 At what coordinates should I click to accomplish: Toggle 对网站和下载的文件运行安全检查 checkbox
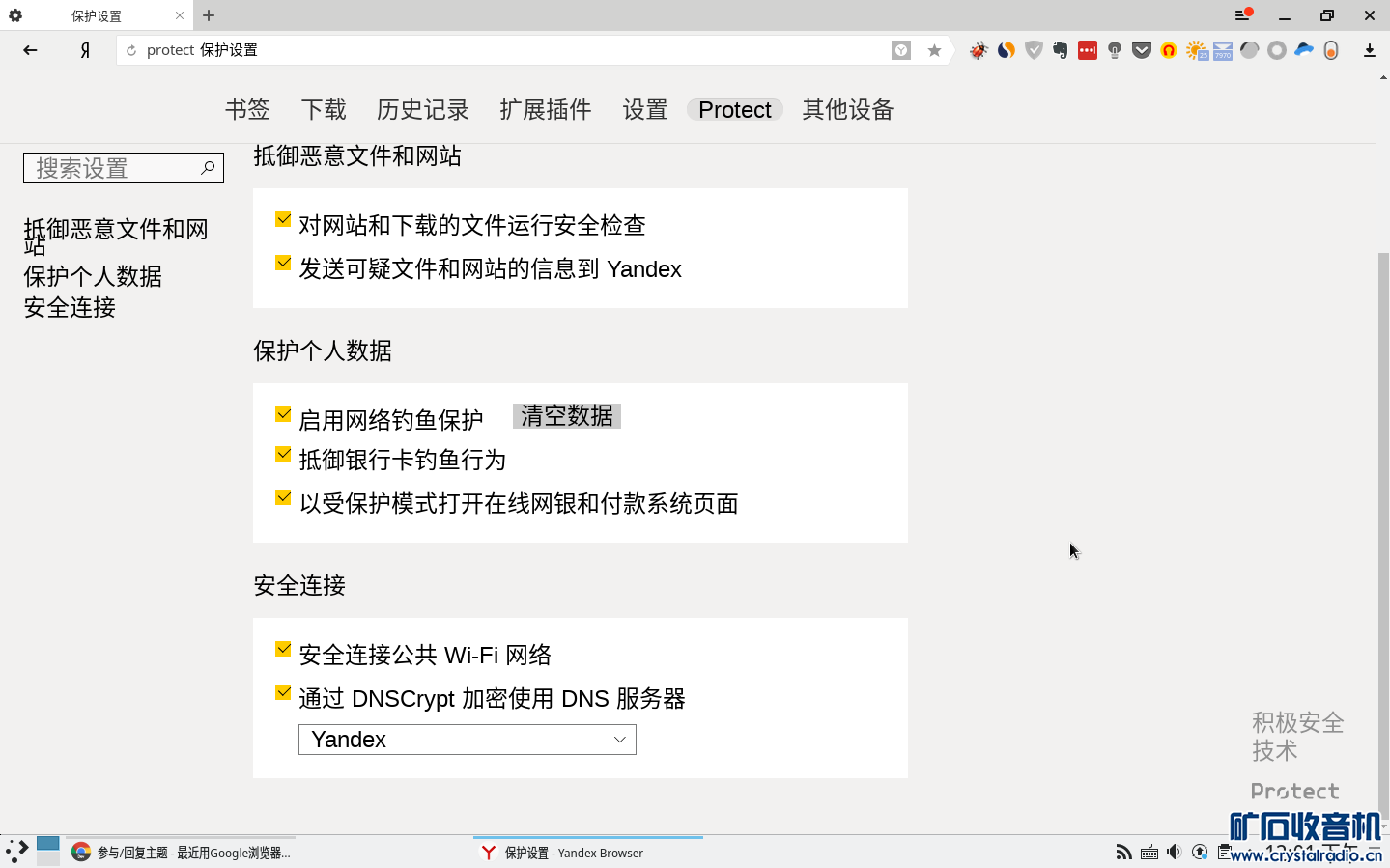tap(283, 220)
